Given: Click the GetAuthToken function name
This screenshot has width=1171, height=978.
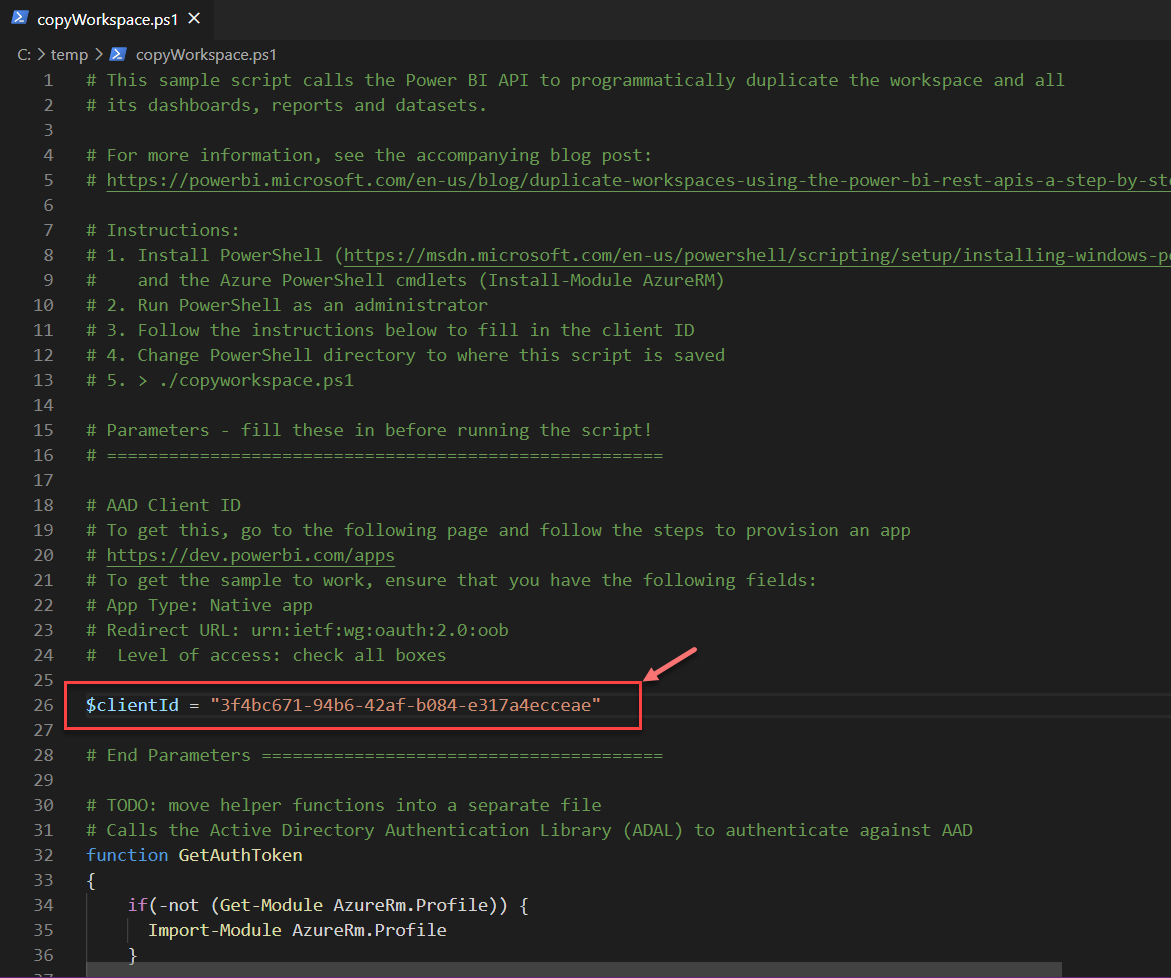Looking at the screenshot, I should [x=240, y=855].
